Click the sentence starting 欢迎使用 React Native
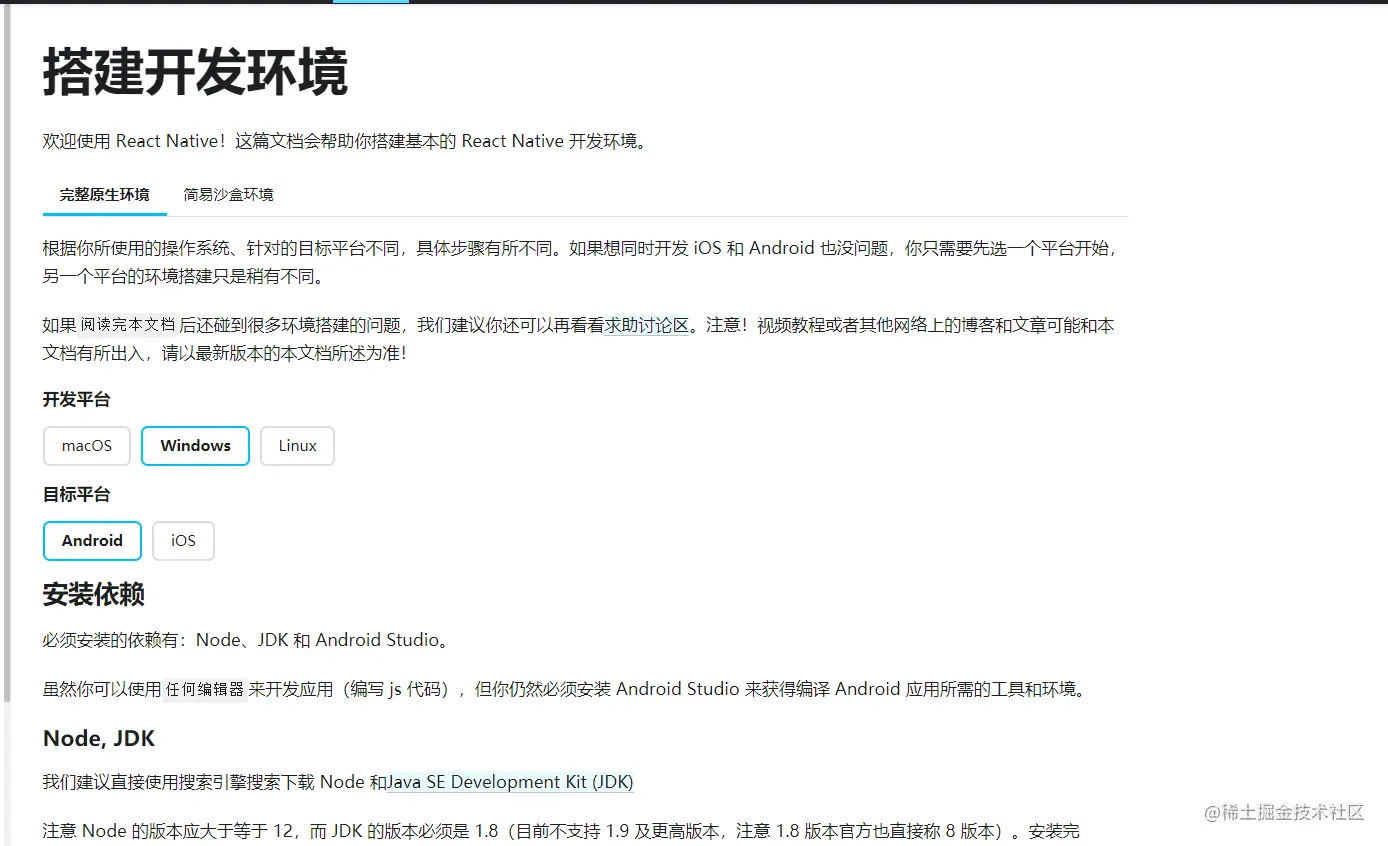 point(347,141)
